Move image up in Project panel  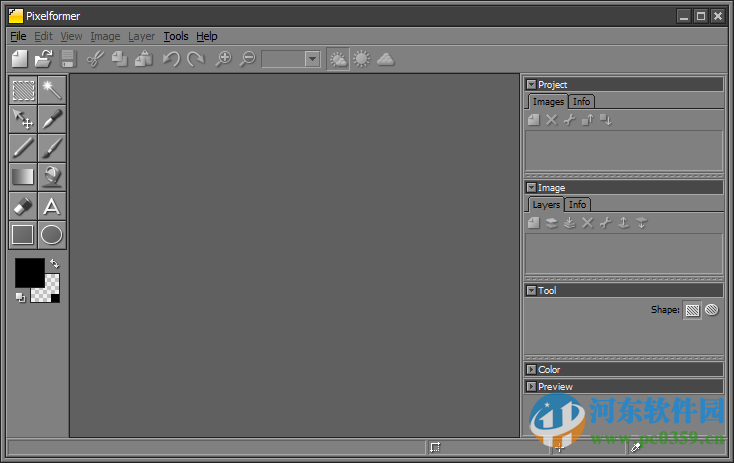[587, 120]
